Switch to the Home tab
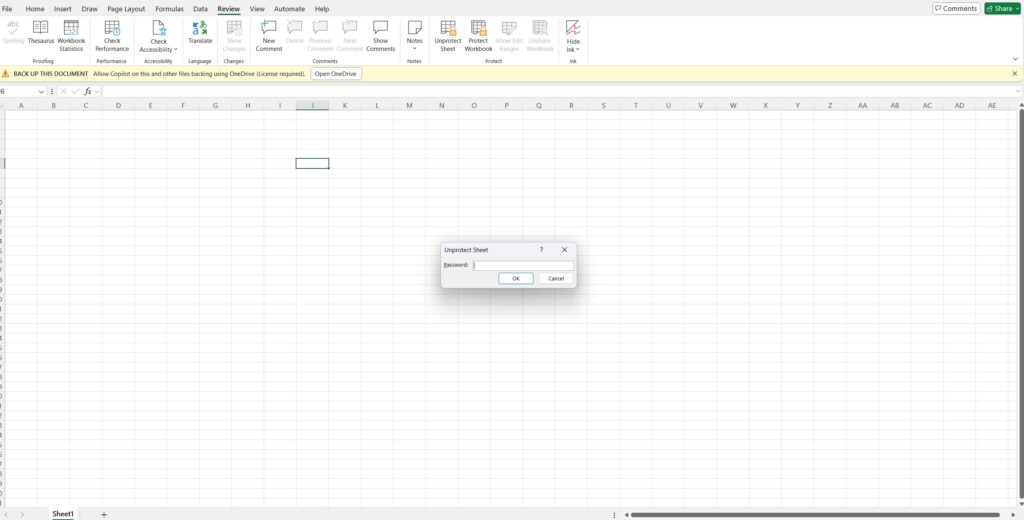 (35, 9)
